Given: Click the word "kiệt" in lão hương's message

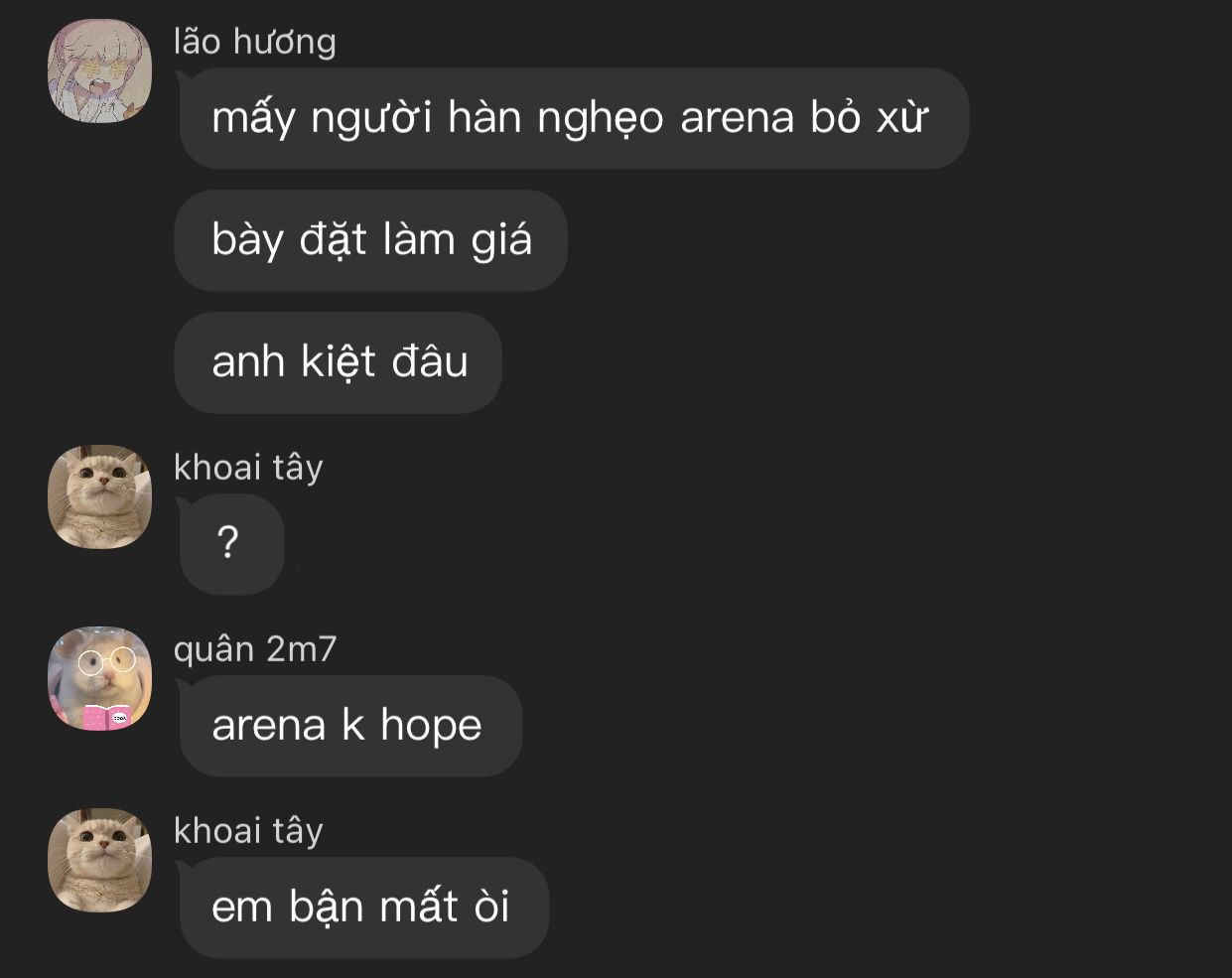Looking at the screenshot, I should pyautogui.click(x=338, y=361).
